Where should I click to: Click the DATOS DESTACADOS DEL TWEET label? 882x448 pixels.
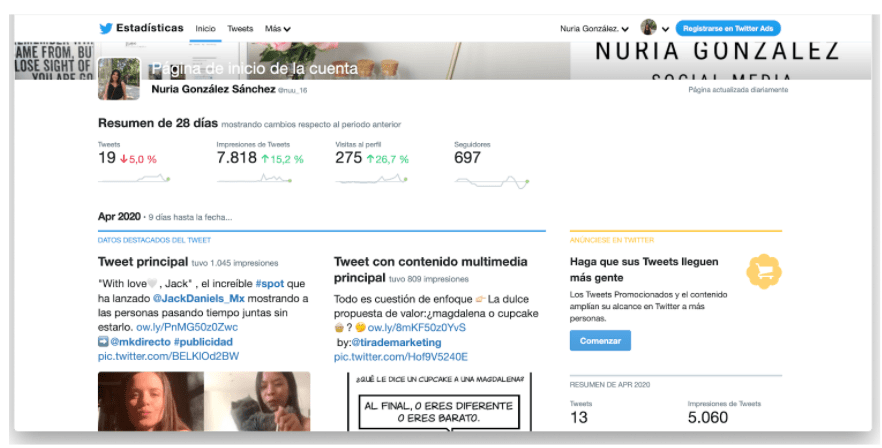point(154,240)
